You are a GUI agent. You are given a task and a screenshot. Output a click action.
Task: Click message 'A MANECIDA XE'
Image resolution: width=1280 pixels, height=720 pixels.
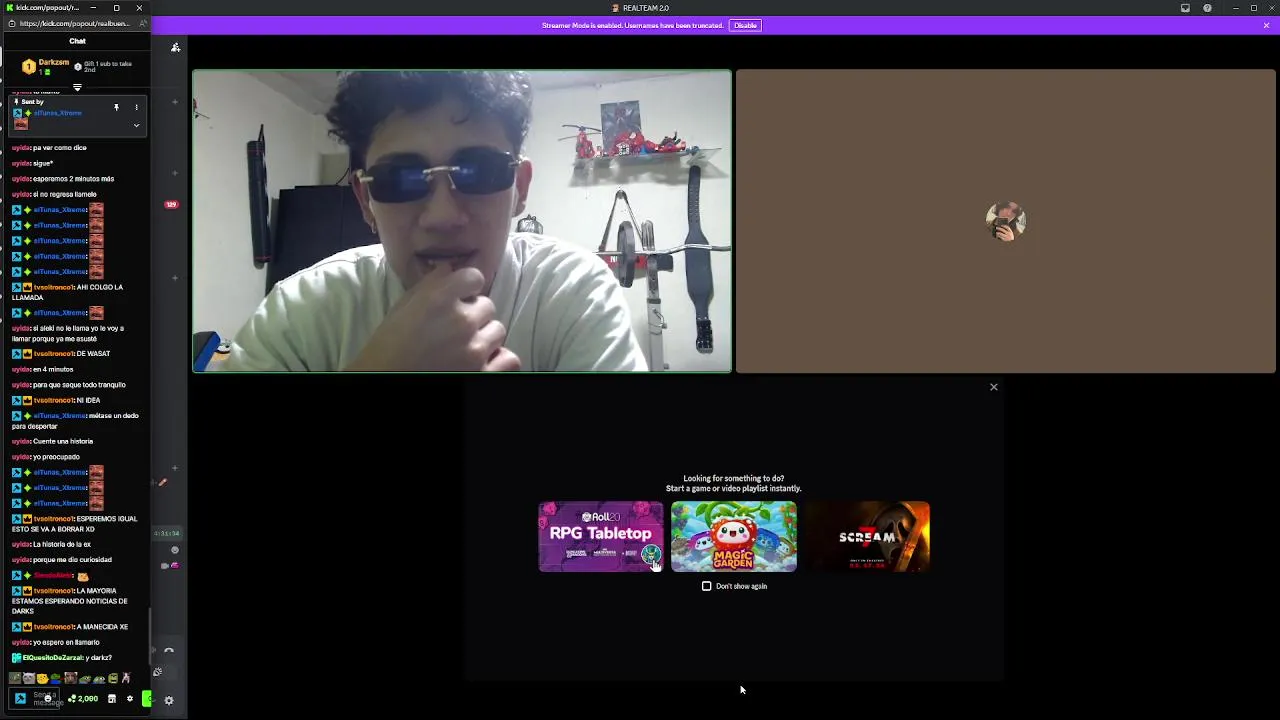point(102,627)
